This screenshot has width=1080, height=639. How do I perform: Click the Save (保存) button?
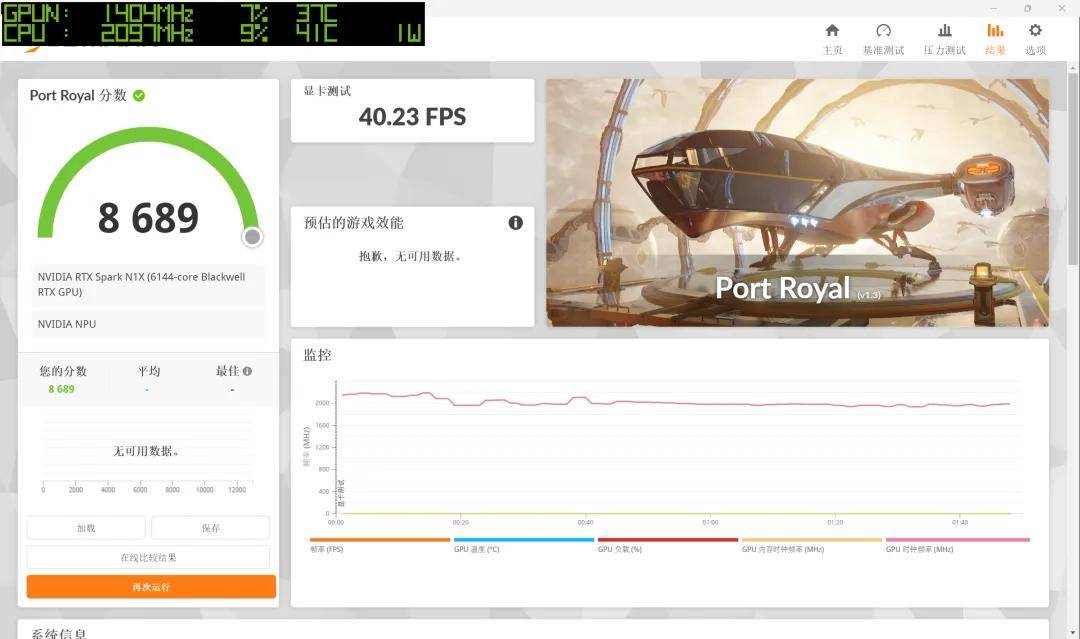[211, 528]
